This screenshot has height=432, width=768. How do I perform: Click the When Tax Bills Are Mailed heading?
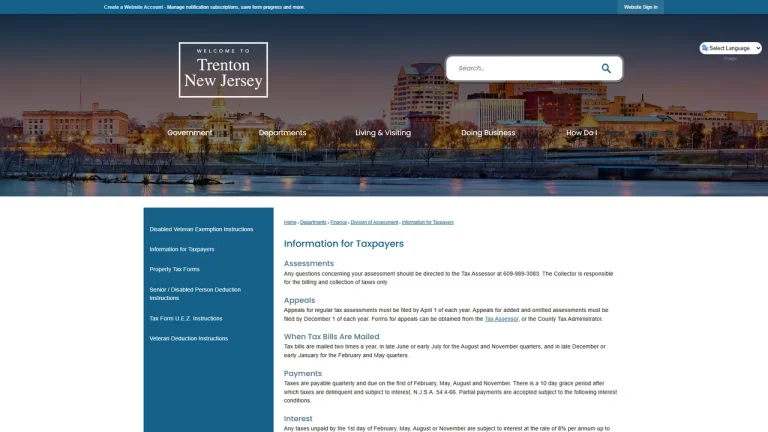[332, 337]
